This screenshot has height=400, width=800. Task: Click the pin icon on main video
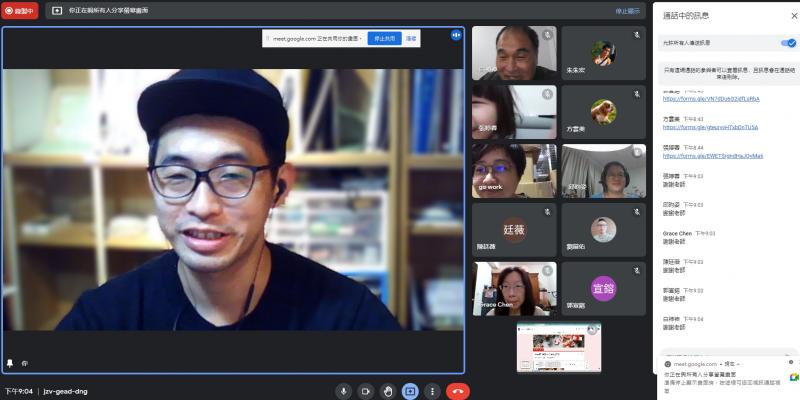10,363
